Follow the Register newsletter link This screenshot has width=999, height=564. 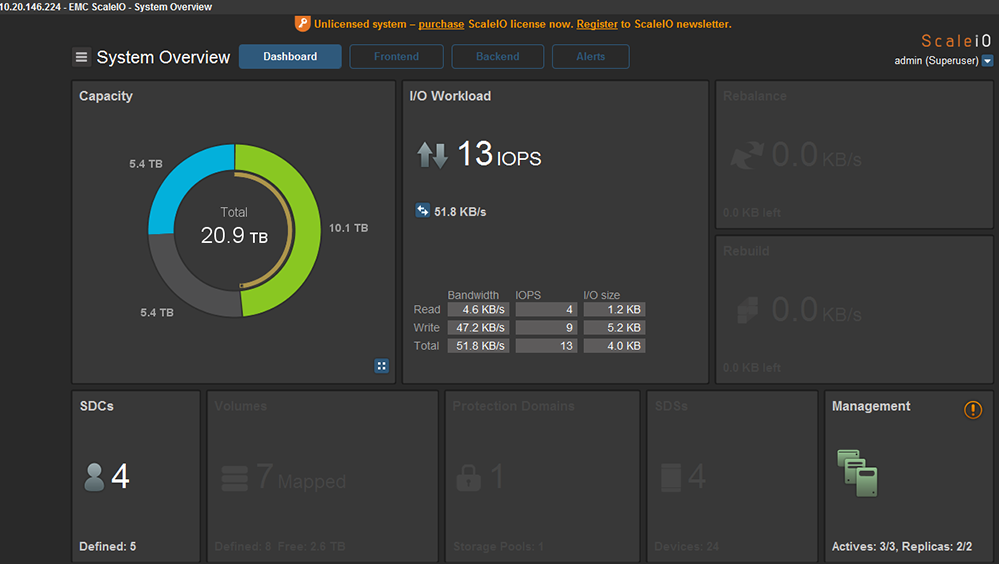tap(597, 24)
